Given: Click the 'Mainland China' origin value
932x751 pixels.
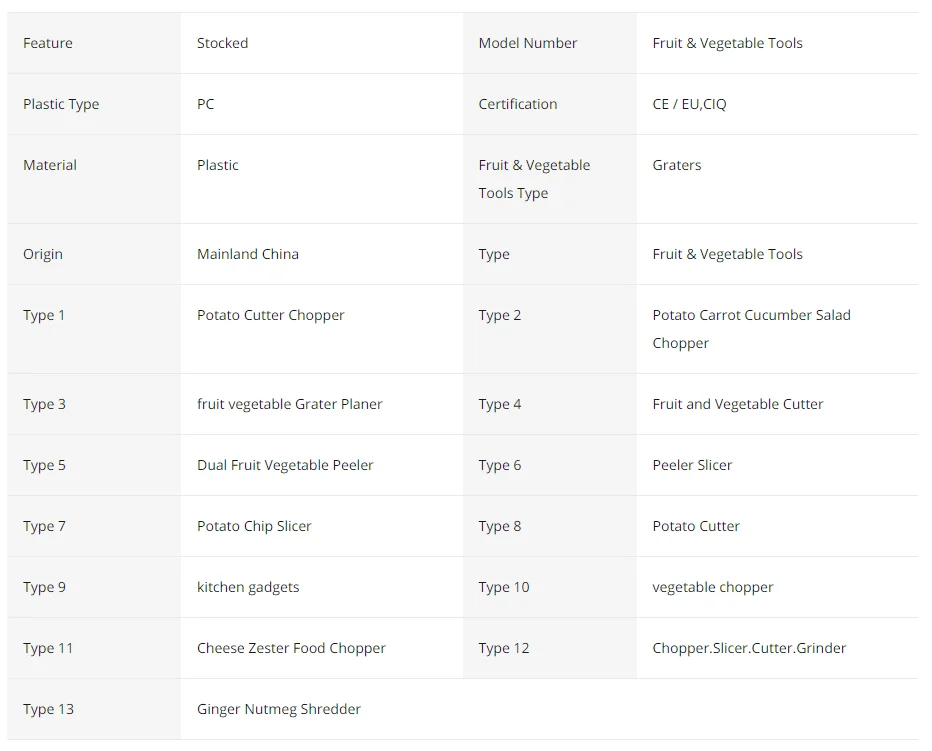Looking at the screenshot, I should pyautogui.click(x=247, y=254).
